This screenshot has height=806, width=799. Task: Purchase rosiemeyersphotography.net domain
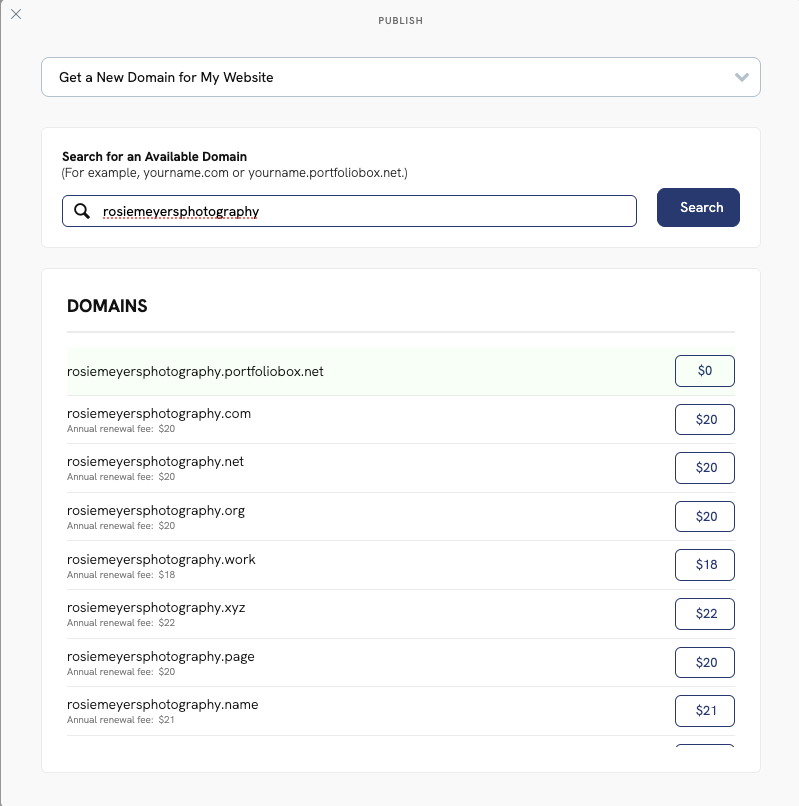(704, 467)
